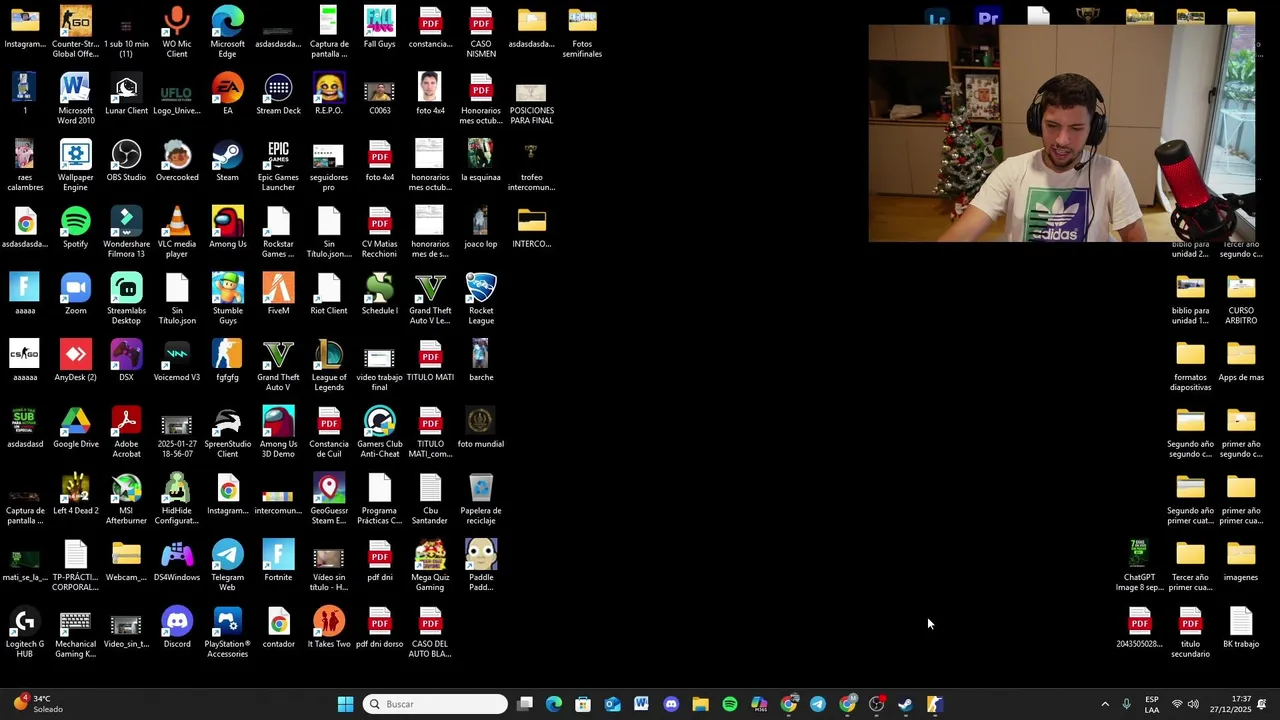Viewport: 1280px width, 720px height.
Task: Open the Google Drive shortcut
Action: click(75, 428)
